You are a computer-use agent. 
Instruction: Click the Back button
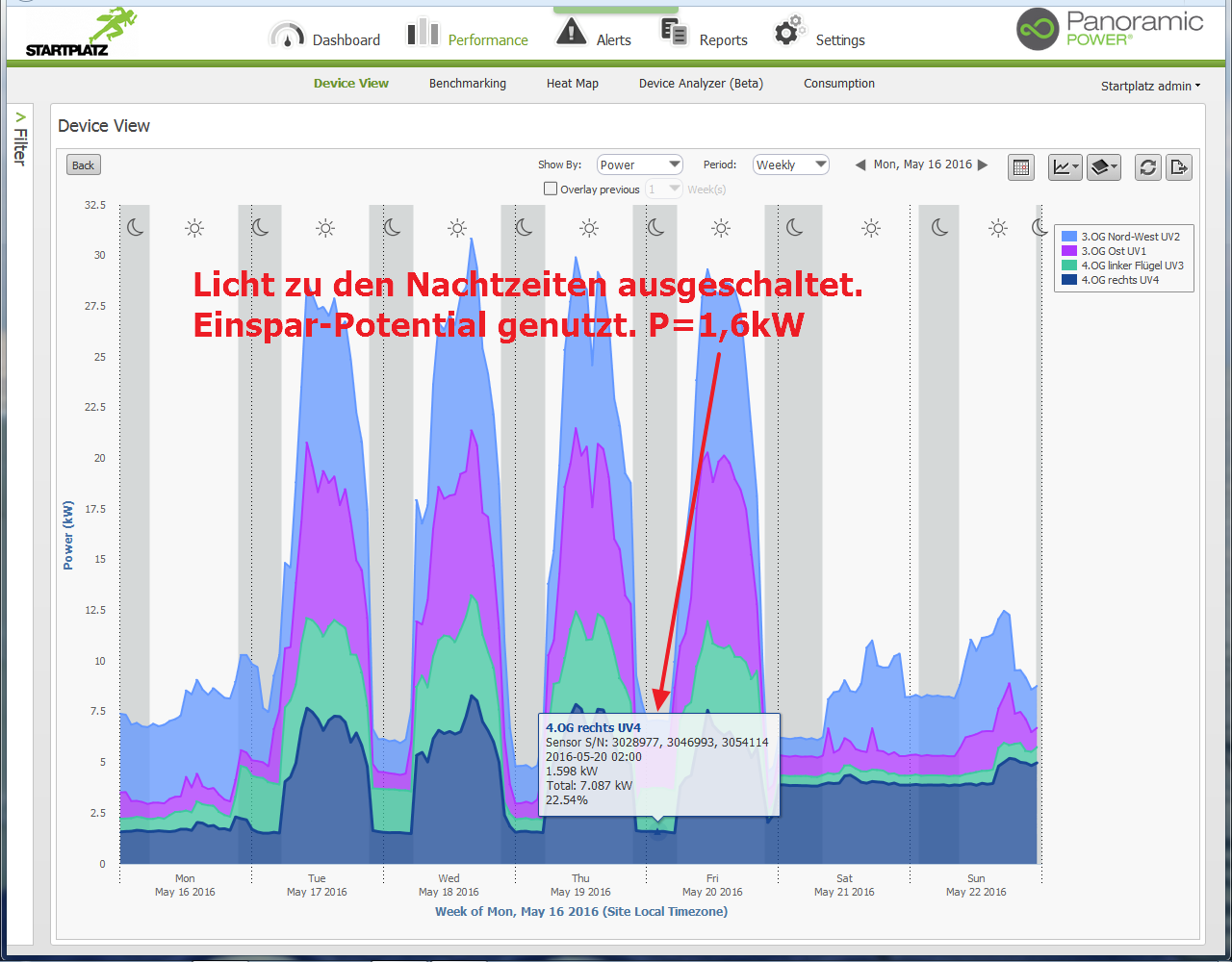click(x=84, y=165)
